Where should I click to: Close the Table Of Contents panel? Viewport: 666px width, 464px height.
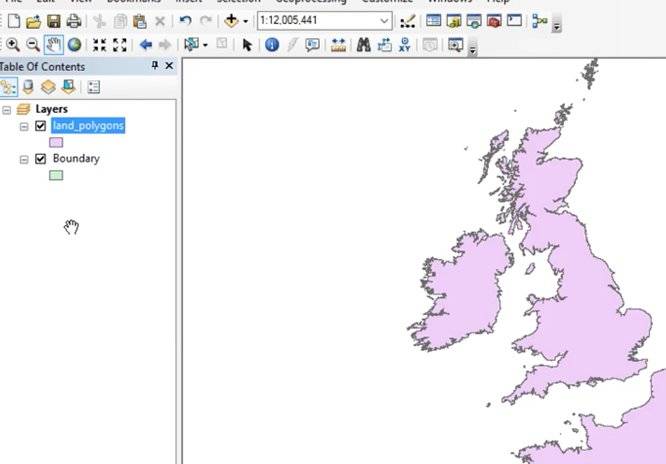tap(169, 65)
